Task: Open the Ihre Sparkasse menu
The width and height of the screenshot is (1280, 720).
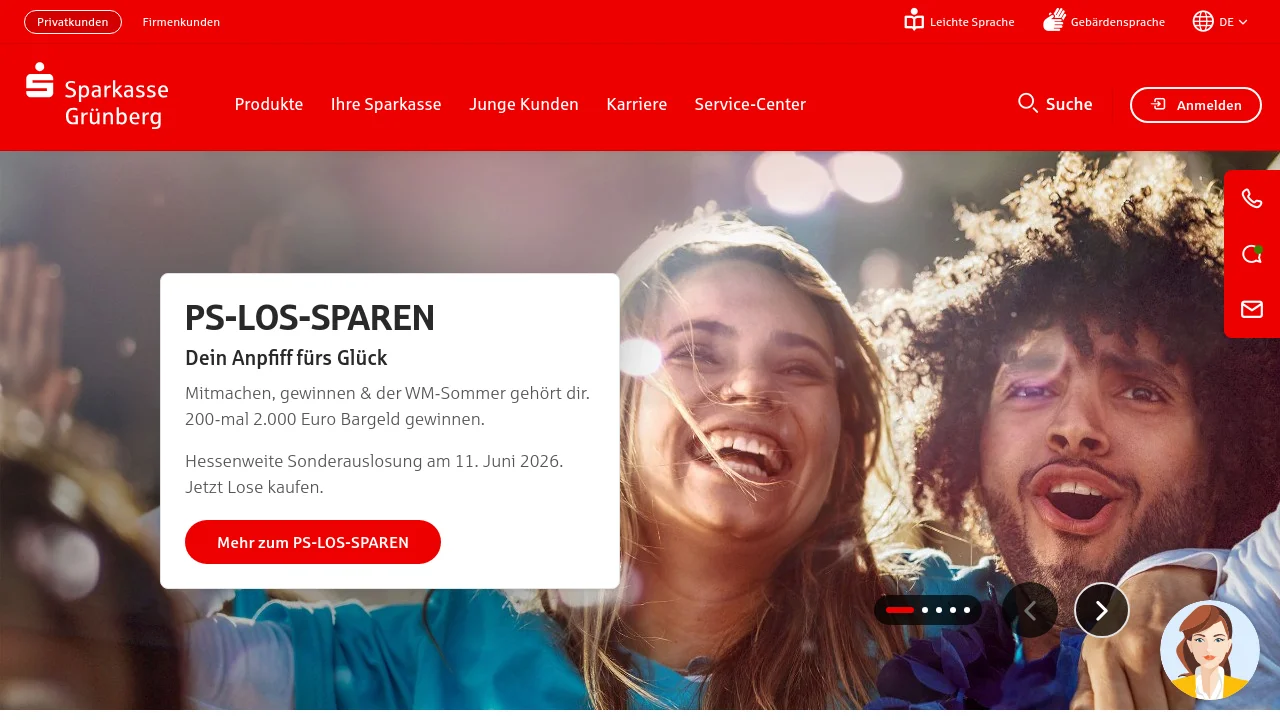Action: tap(386, 104)
